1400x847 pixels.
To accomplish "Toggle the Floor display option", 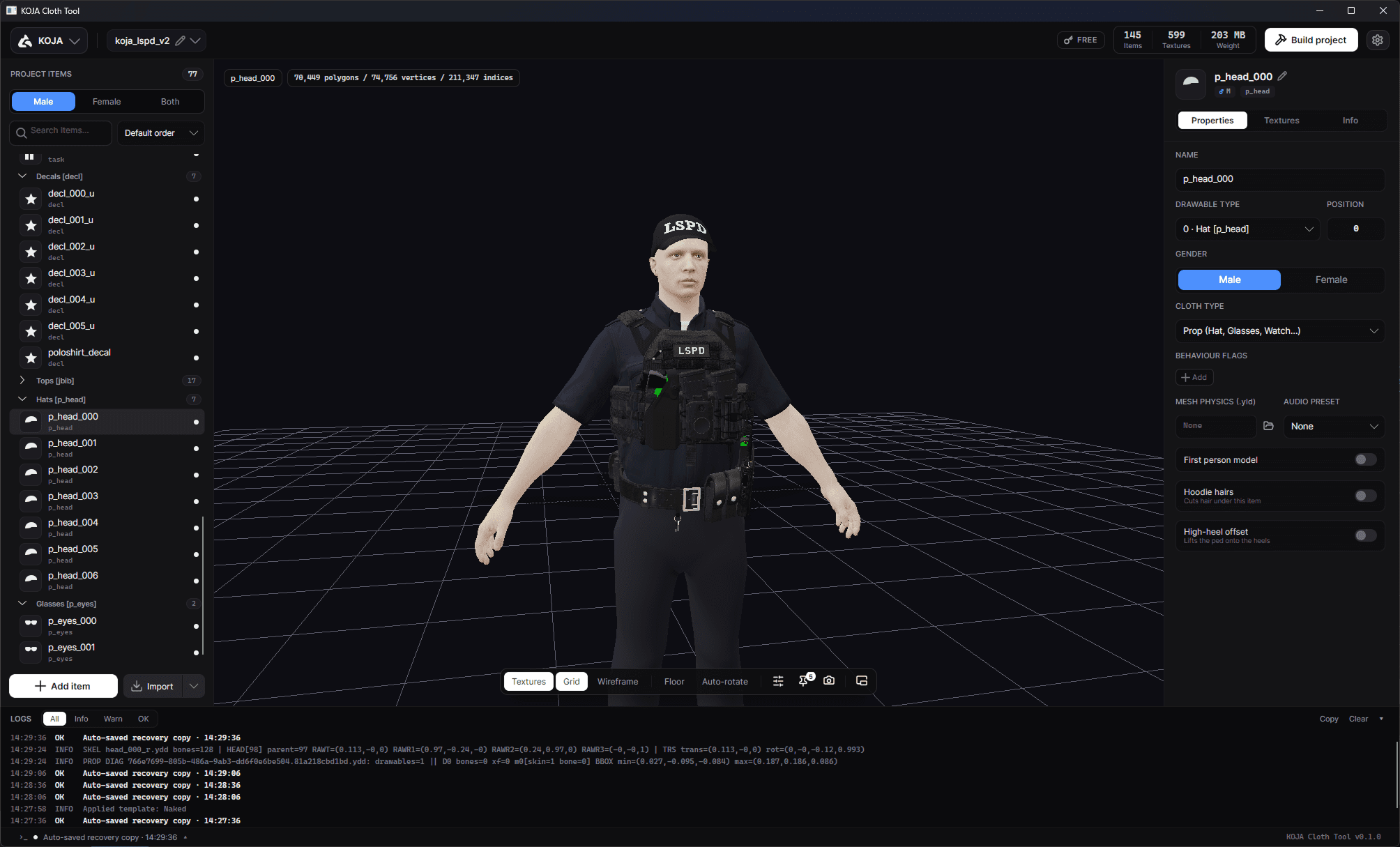I will coord(674,682).
